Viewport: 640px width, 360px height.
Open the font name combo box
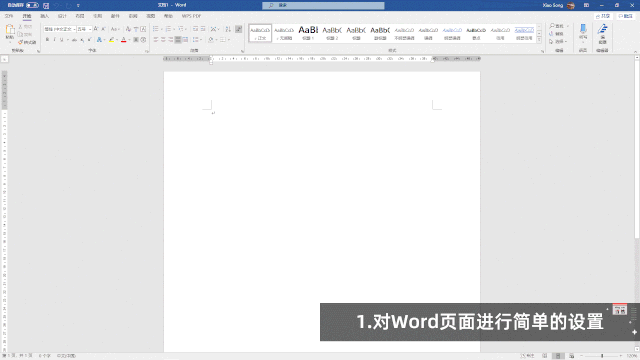[60, 29]
